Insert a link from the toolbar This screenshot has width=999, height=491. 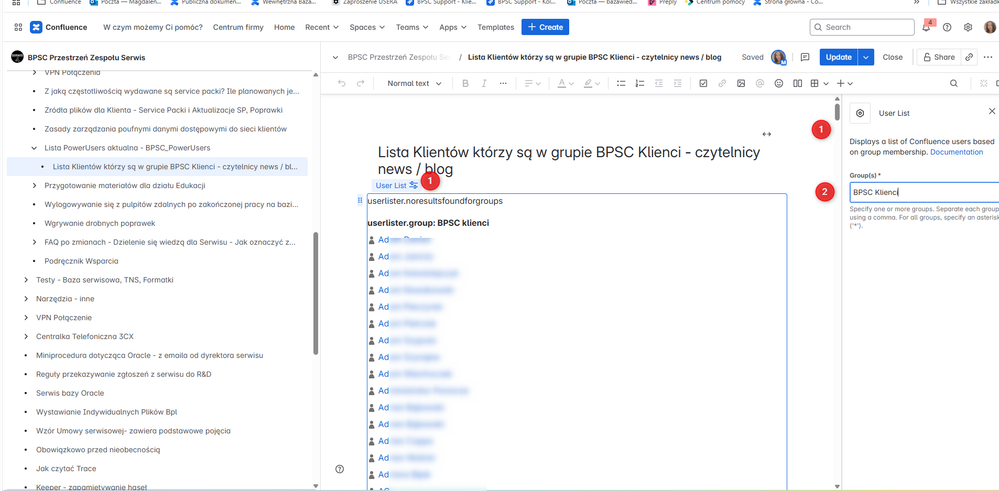coord(722,83)
